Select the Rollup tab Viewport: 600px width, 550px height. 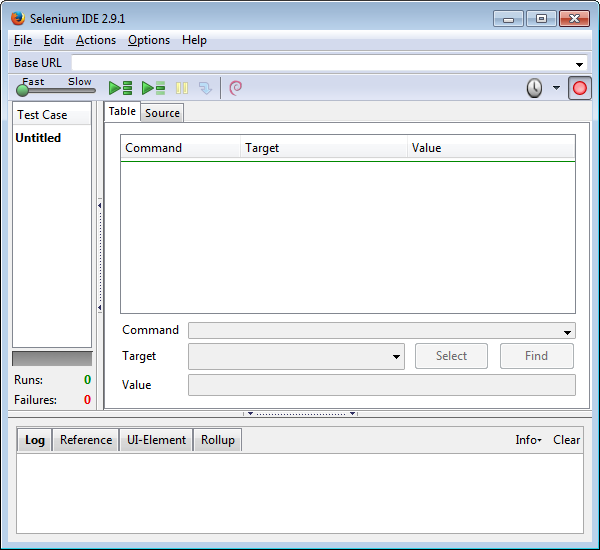click(x=218, y=440)
